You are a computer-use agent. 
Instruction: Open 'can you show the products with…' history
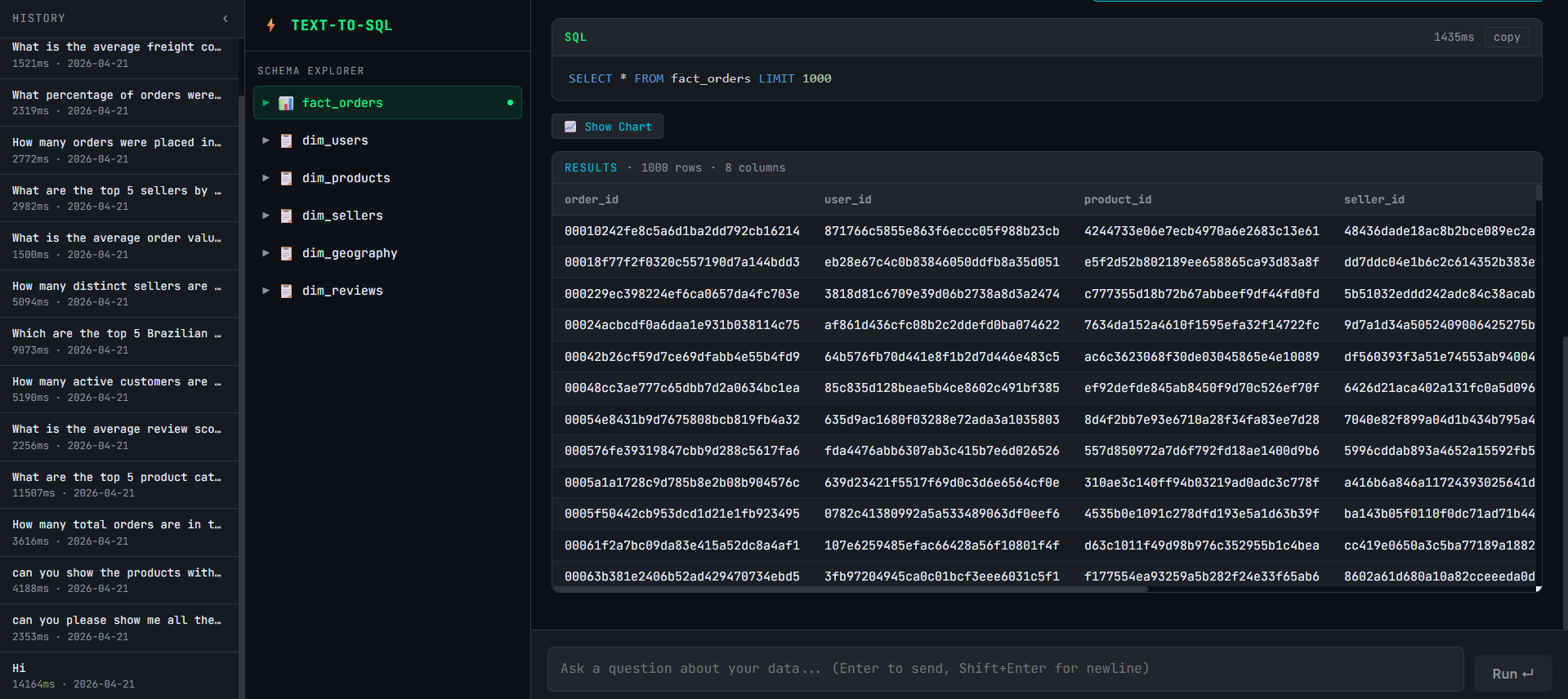pyautogui.click(x=119, y=581)
